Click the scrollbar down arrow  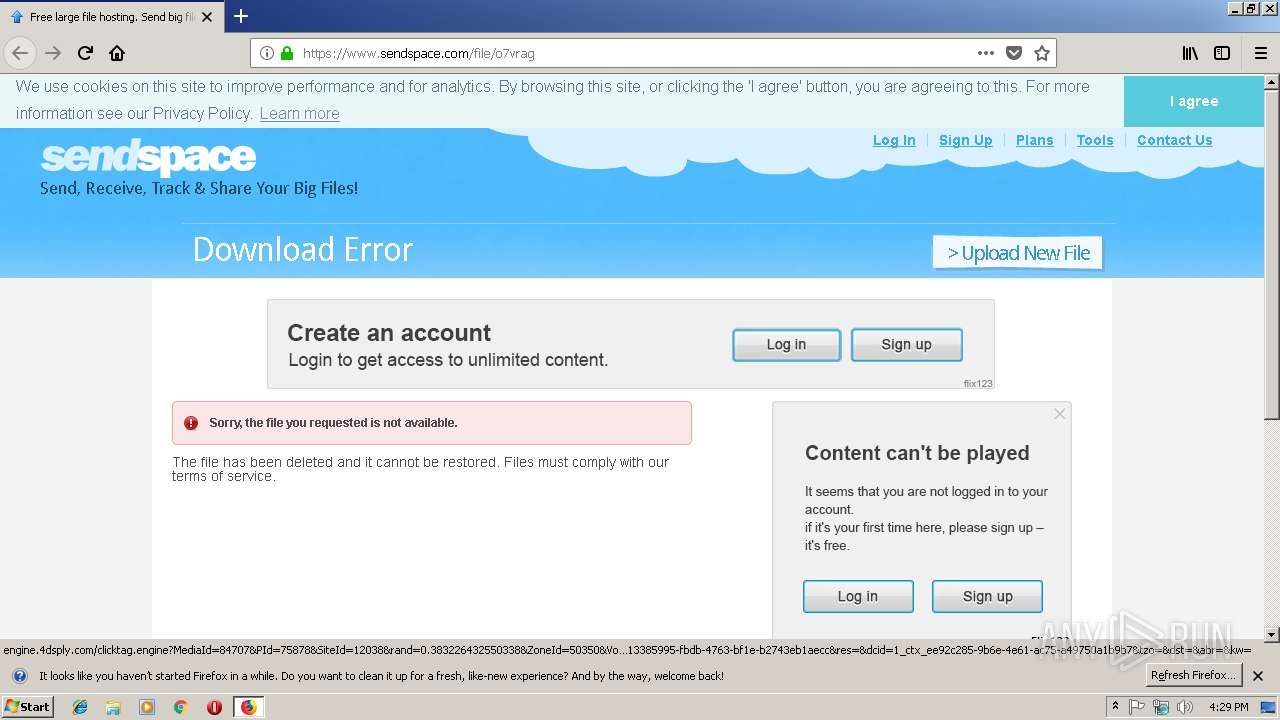[1272, 634]
